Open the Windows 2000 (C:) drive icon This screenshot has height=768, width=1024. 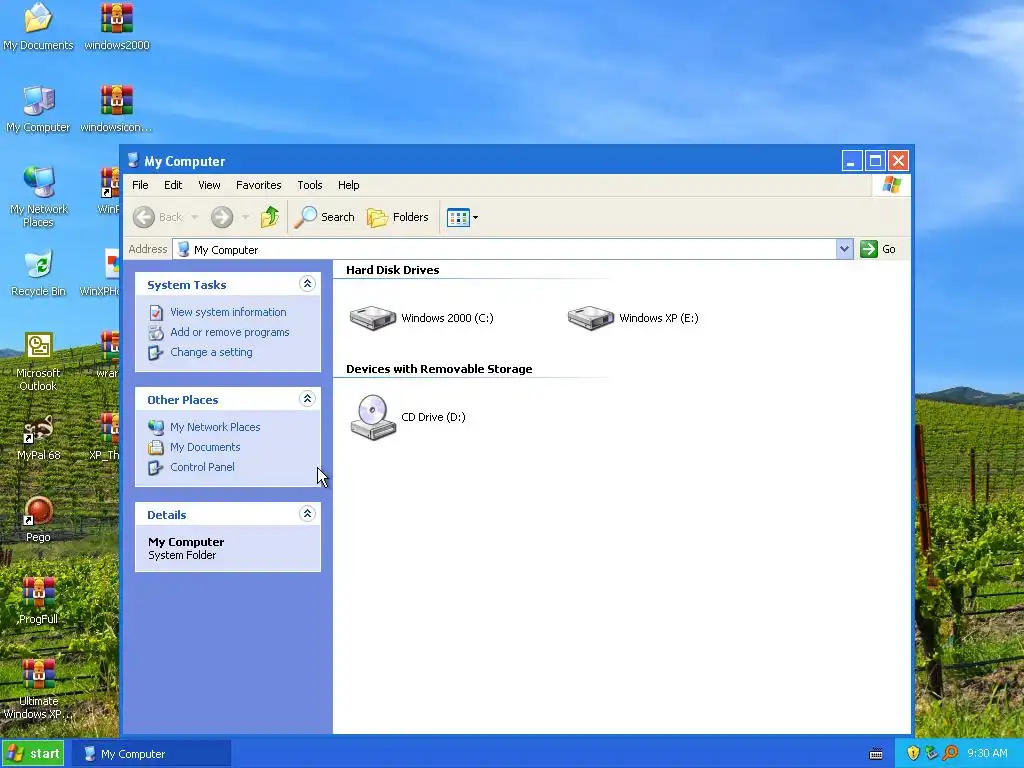point(373,318)
